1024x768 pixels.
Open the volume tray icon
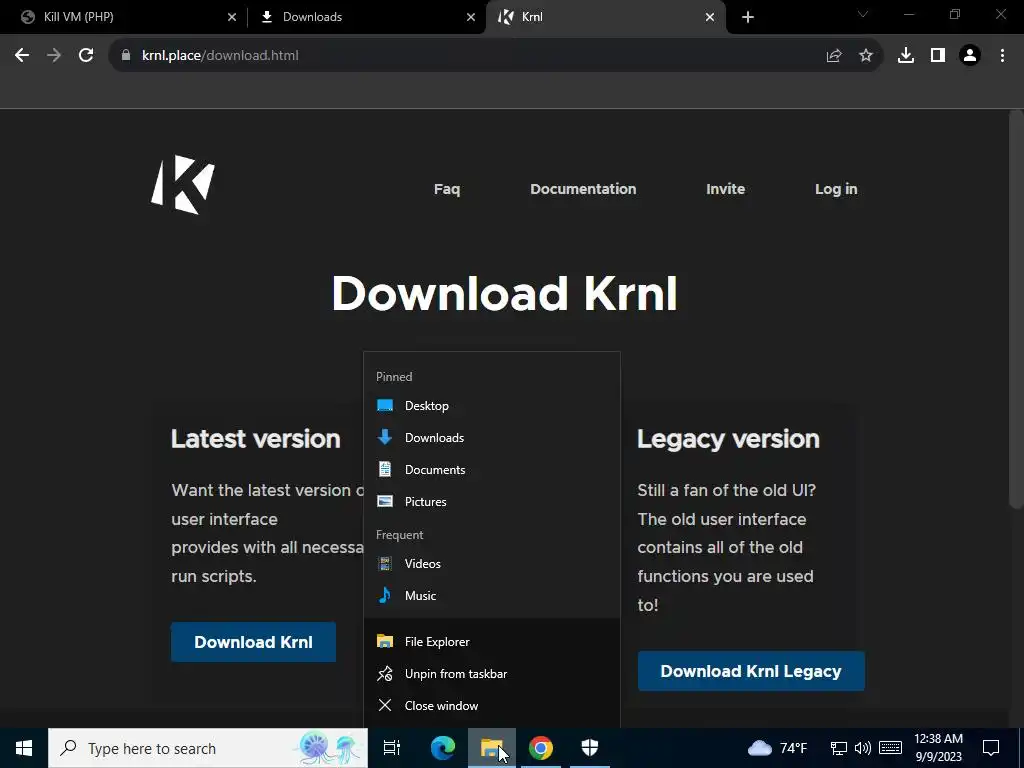click(863, 748)
